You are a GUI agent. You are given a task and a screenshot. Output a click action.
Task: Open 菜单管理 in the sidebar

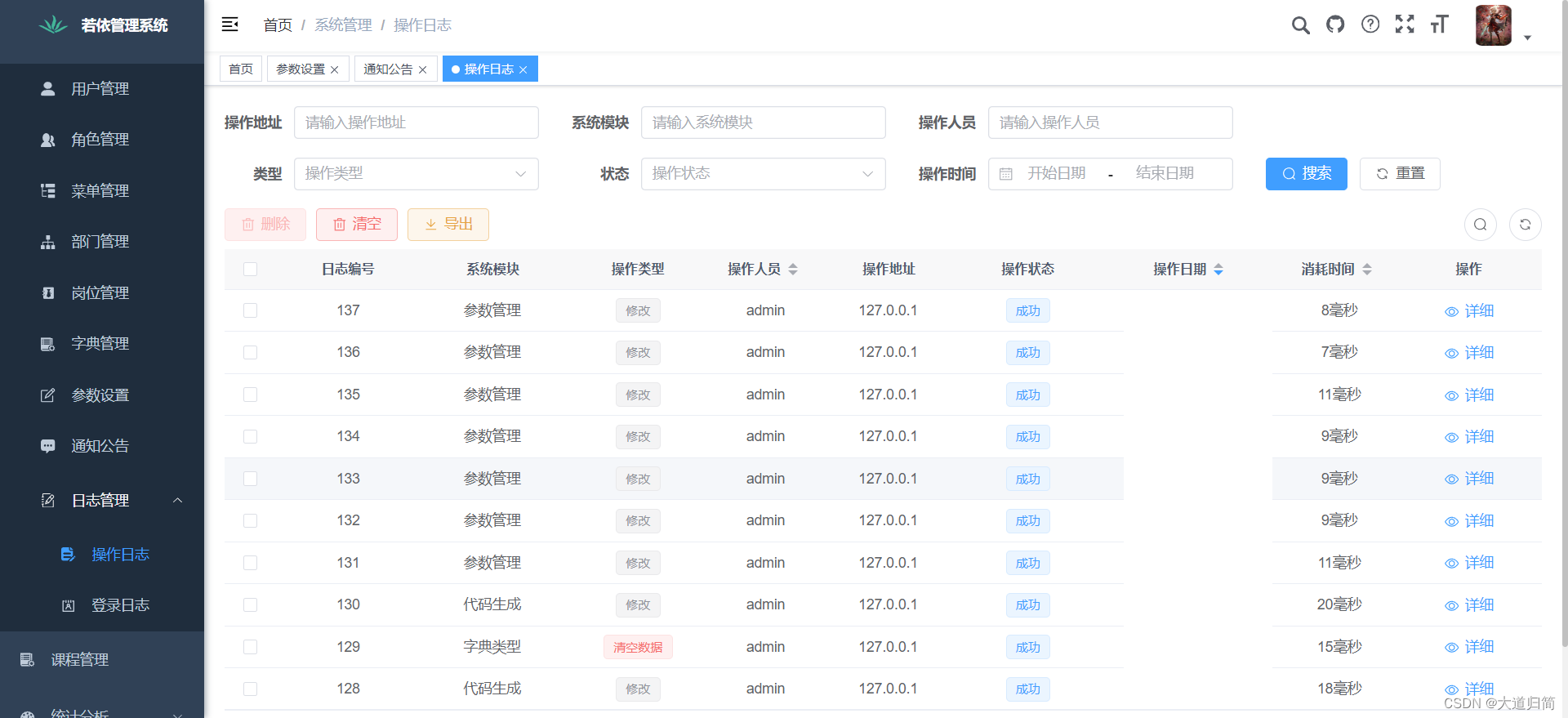coord(102,191)
